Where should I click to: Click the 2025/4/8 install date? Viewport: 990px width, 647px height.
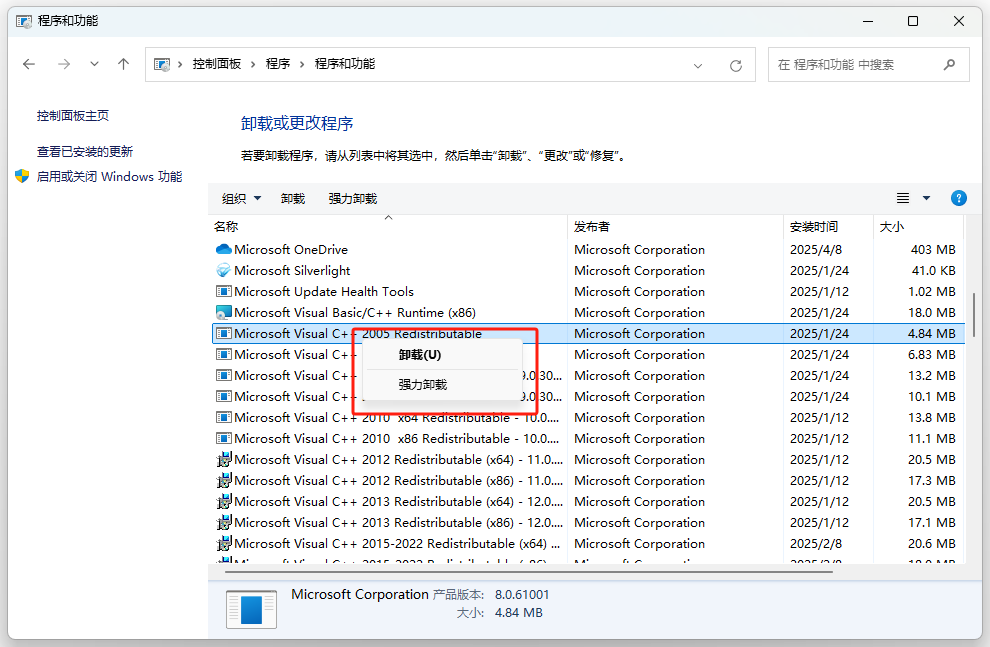[x=816, y=249]
